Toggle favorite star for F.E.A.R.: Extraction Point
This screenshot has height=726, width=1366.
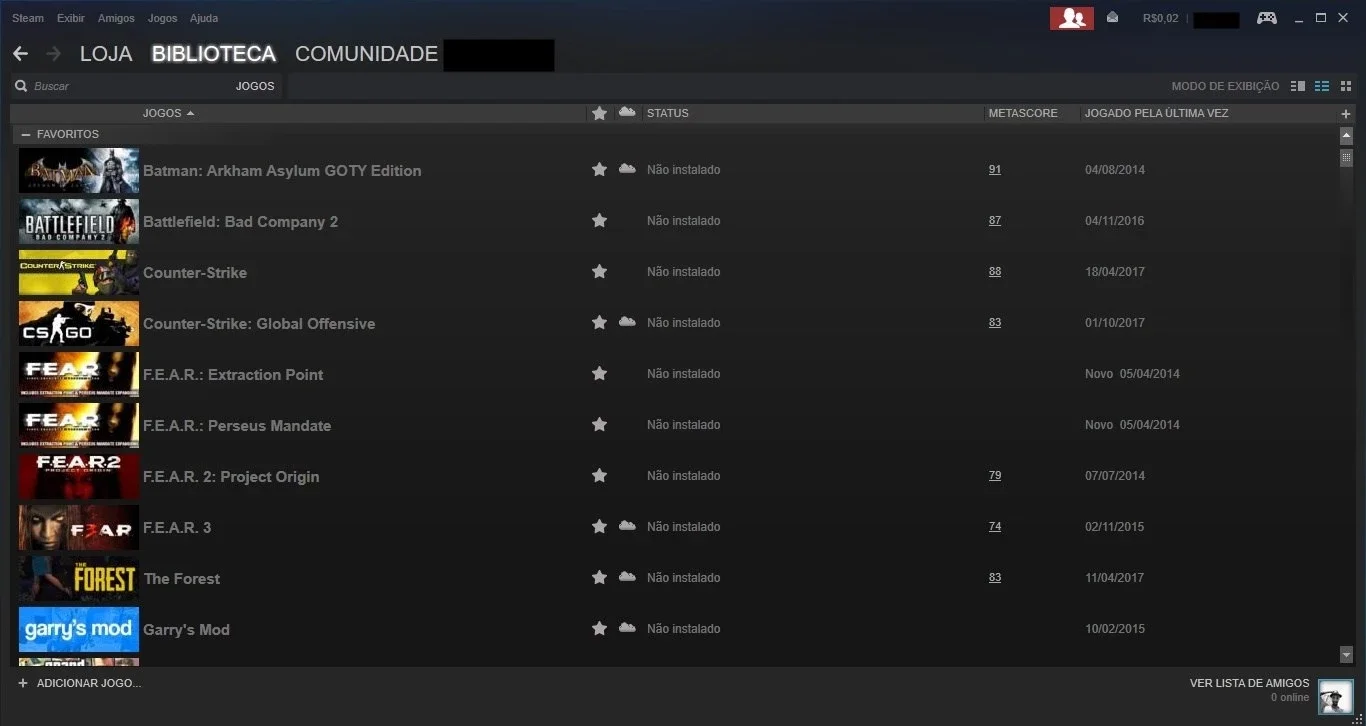coord(599,373)
